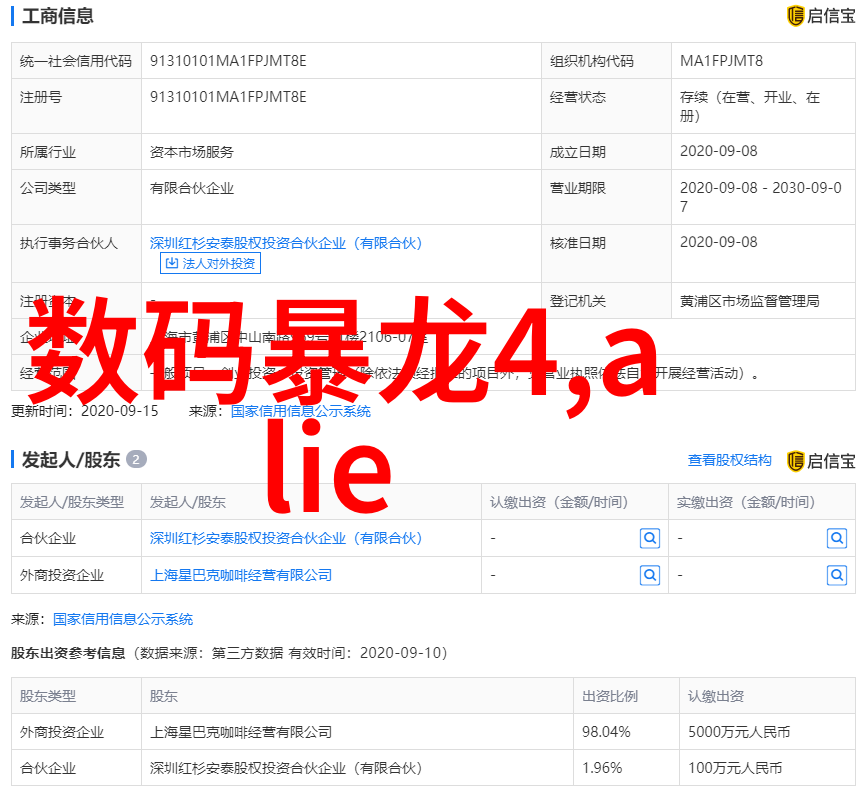This screenshot has width=867, height=790.
Task: Open the 查看股权结构 link
Action: [729, 460]
